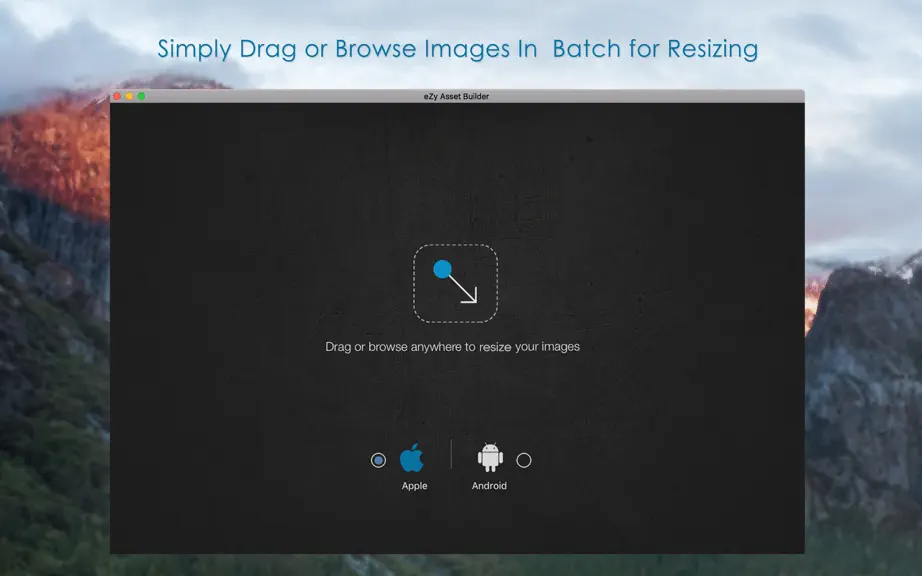Image resolution: width=922 pixels, height=576 pixels.
Task: Click the 'Apple' label text
Action: pyautogui.click(x=415, y=485)
